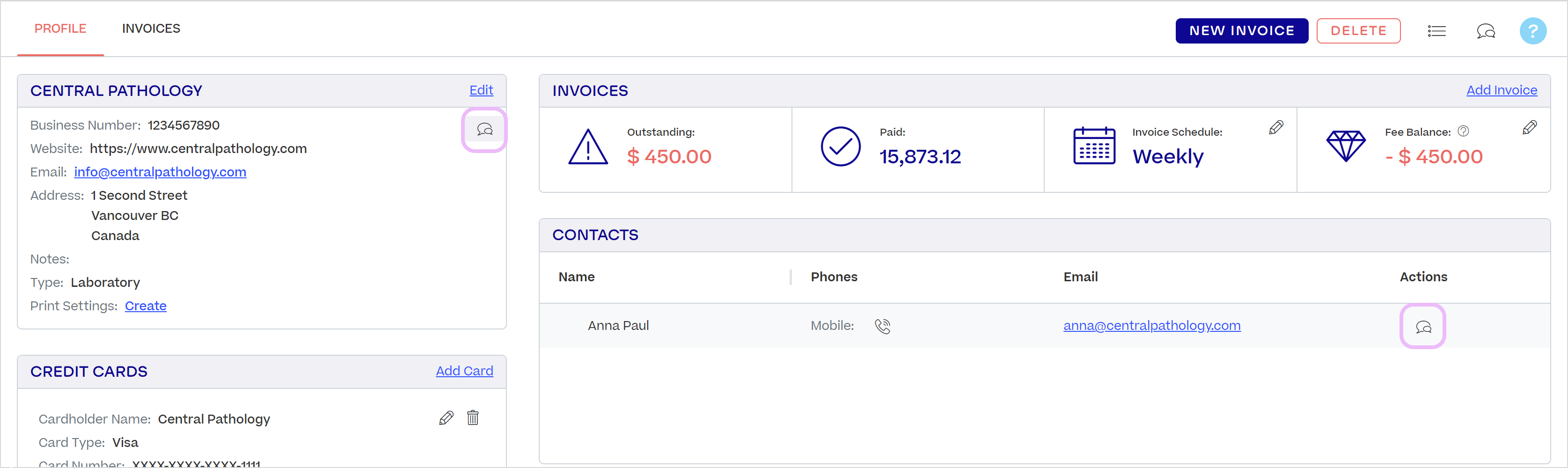1568x468 pixels.
Task: Edit the Central Pathology credit card pencil icon
Action: coord(446,418)
